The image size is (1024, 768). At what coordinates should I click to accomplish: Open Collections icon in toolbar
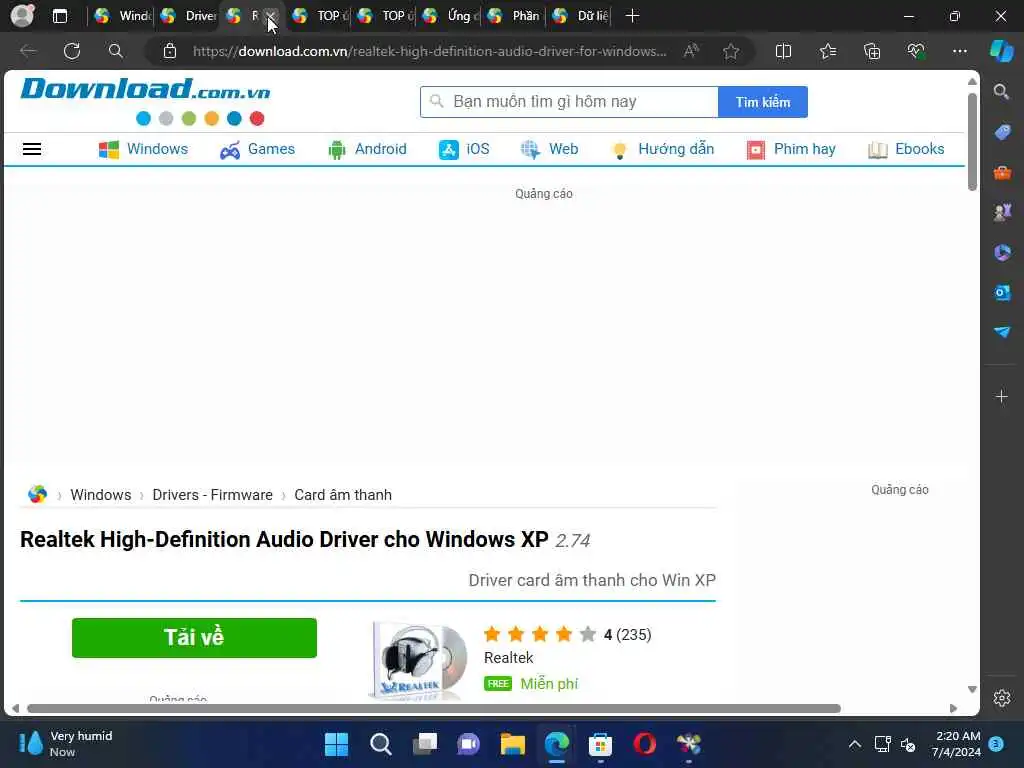click(x=872, y=51)
